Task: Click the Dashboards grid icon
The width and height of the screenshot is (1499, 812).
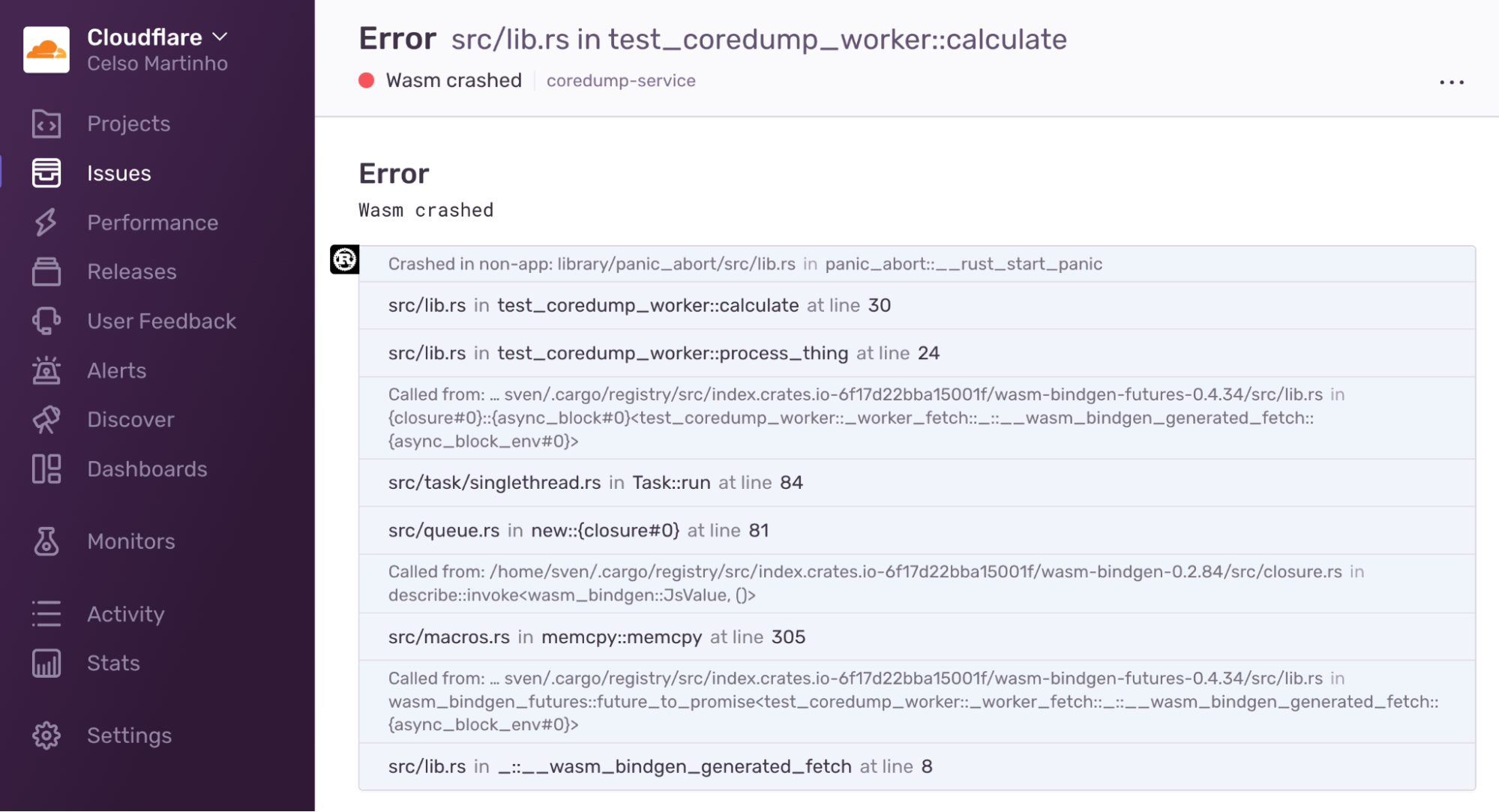Action: pyautogui.click(x=46, y=469)
